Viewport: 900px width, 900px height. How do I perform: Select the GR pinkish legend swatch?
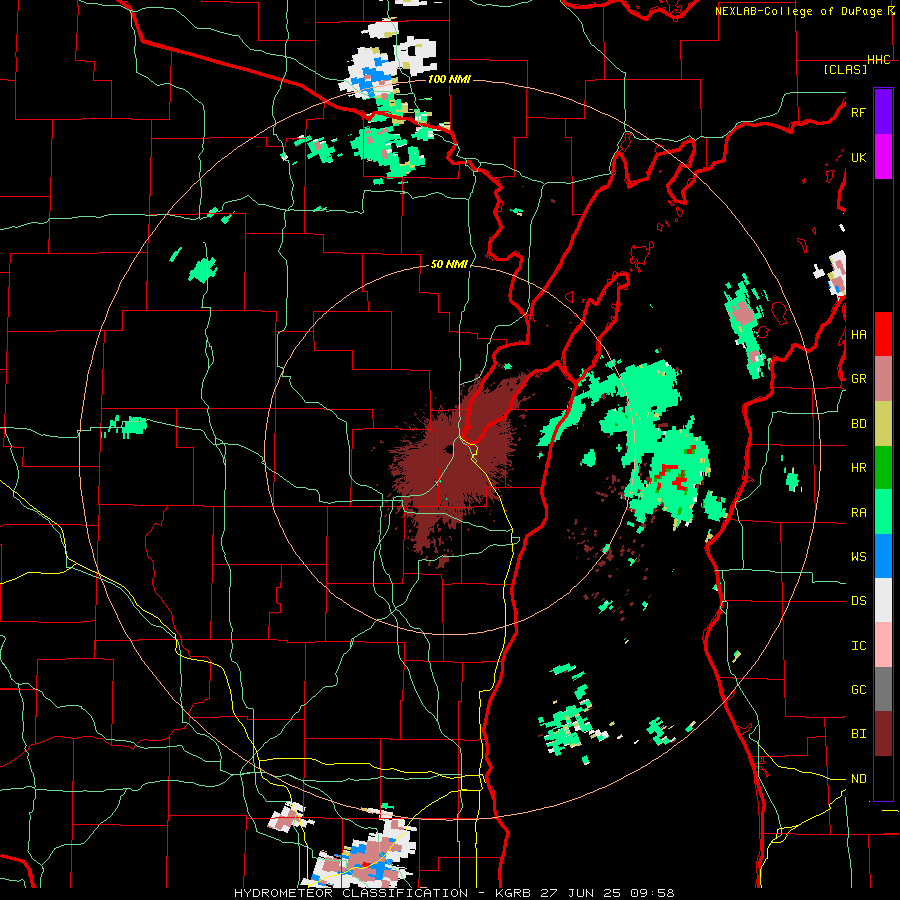click(x=883, y=378)
